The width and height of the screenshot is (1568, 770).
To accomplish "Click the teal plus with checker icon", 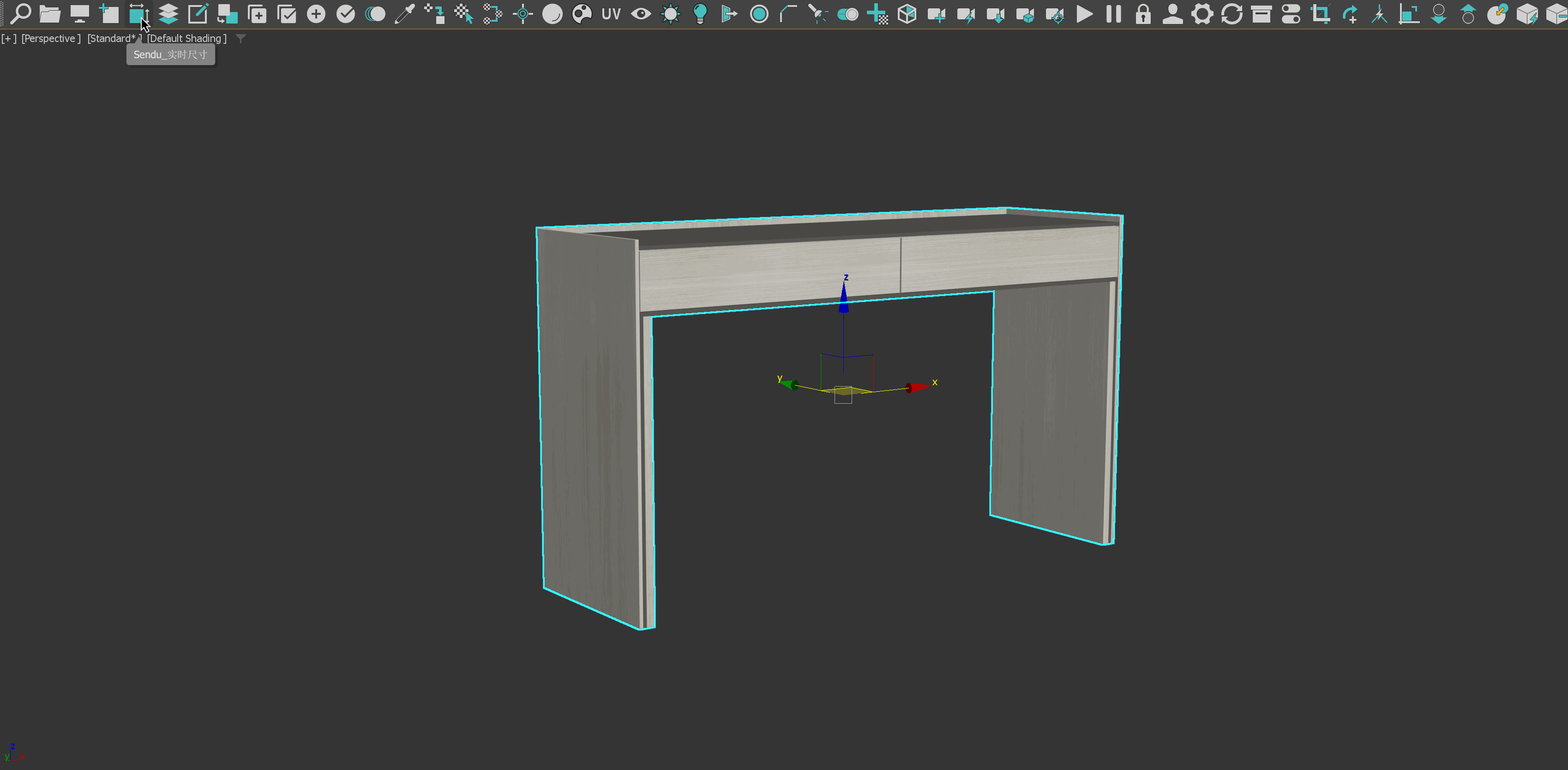I will (x=877, y=13).
